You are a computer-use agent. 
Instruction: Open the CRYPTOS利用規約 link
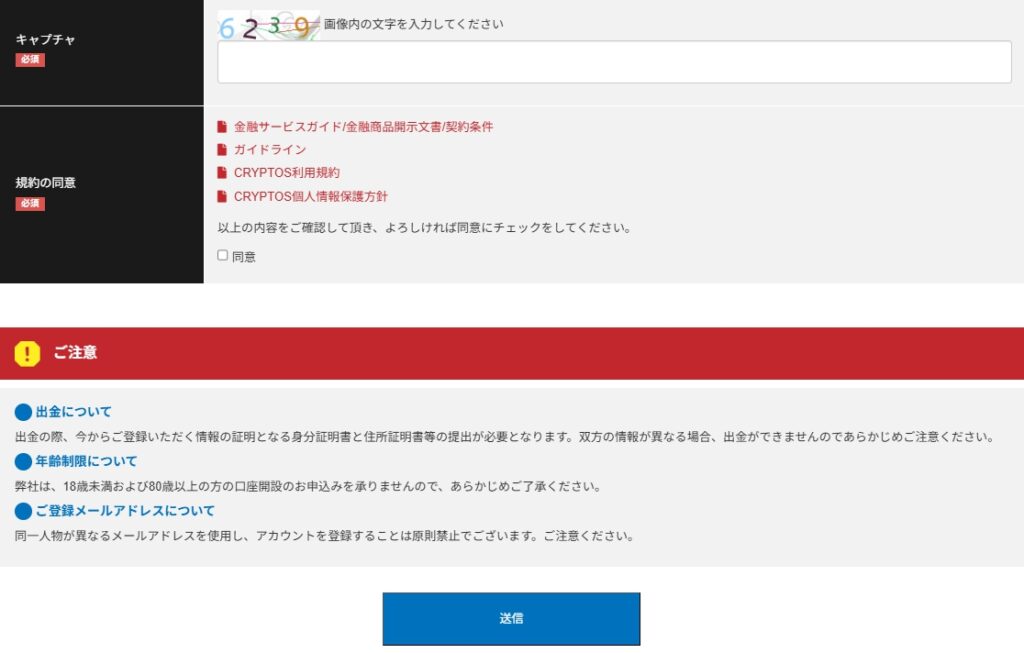286,173
